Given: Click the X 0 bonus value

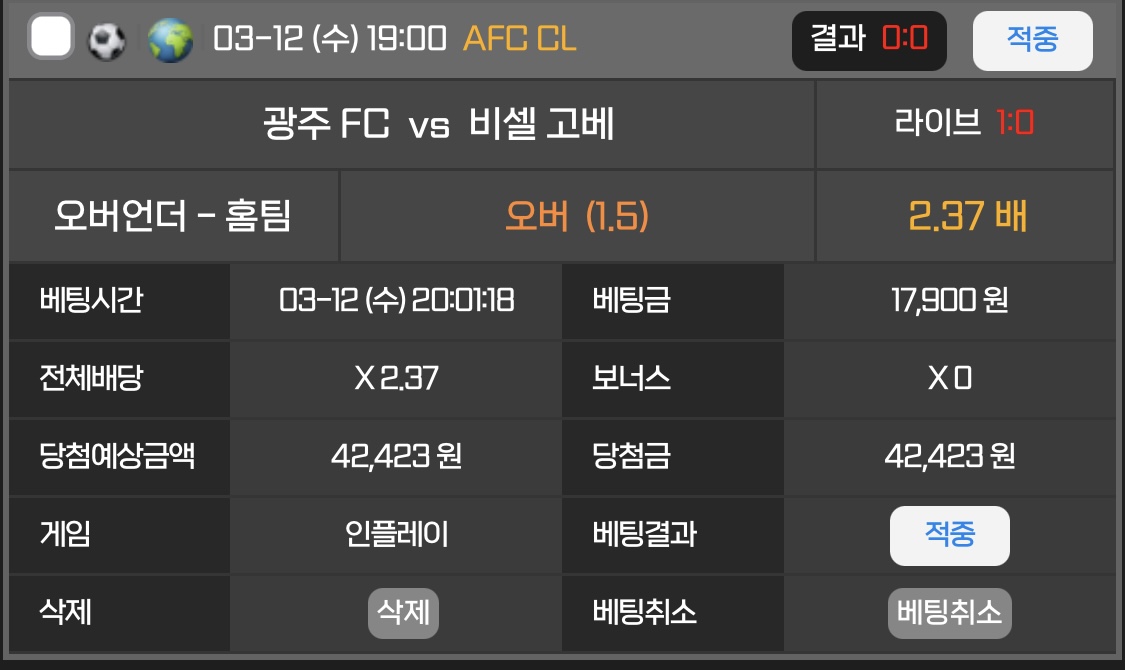Looking at the screenshot, I should [x=949, y=378].
